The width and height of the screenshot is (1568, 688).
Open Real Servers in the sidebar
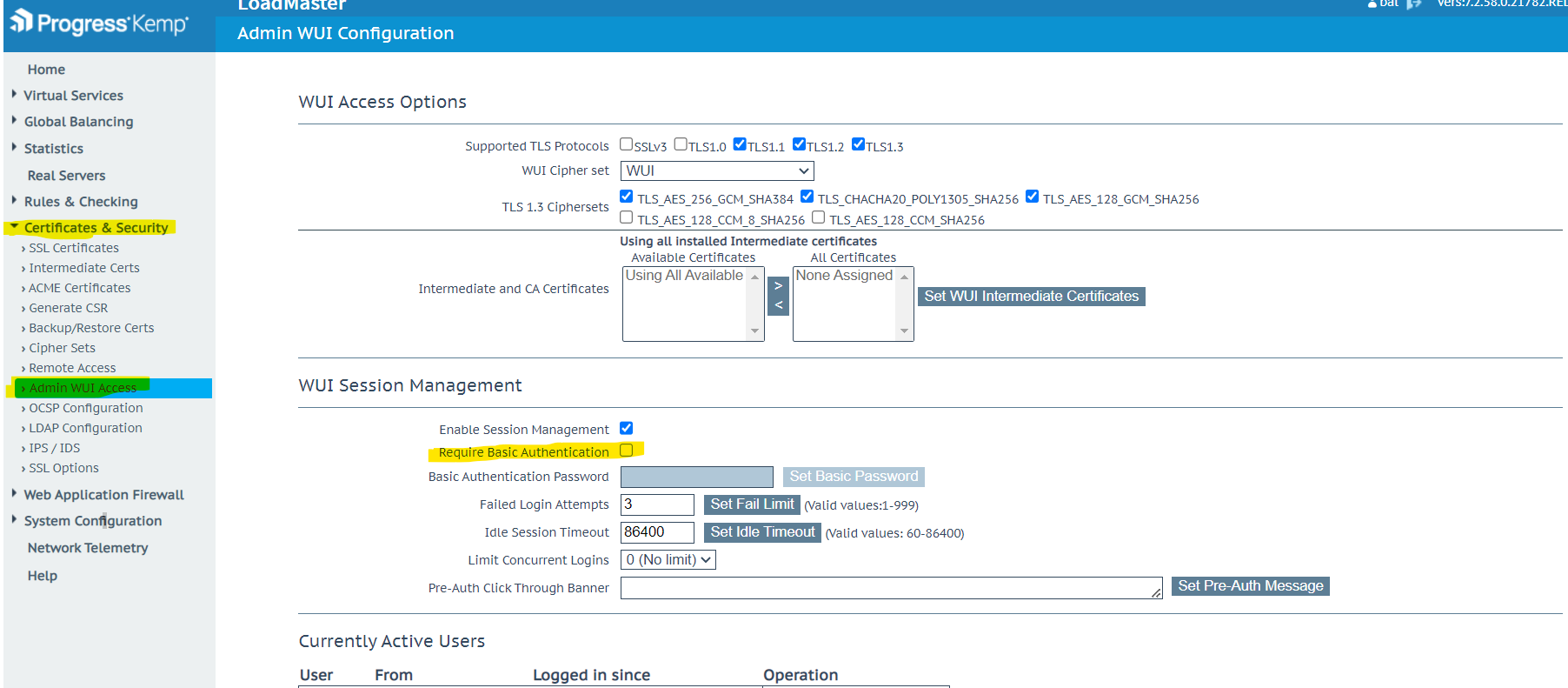[x=66, y=176]
